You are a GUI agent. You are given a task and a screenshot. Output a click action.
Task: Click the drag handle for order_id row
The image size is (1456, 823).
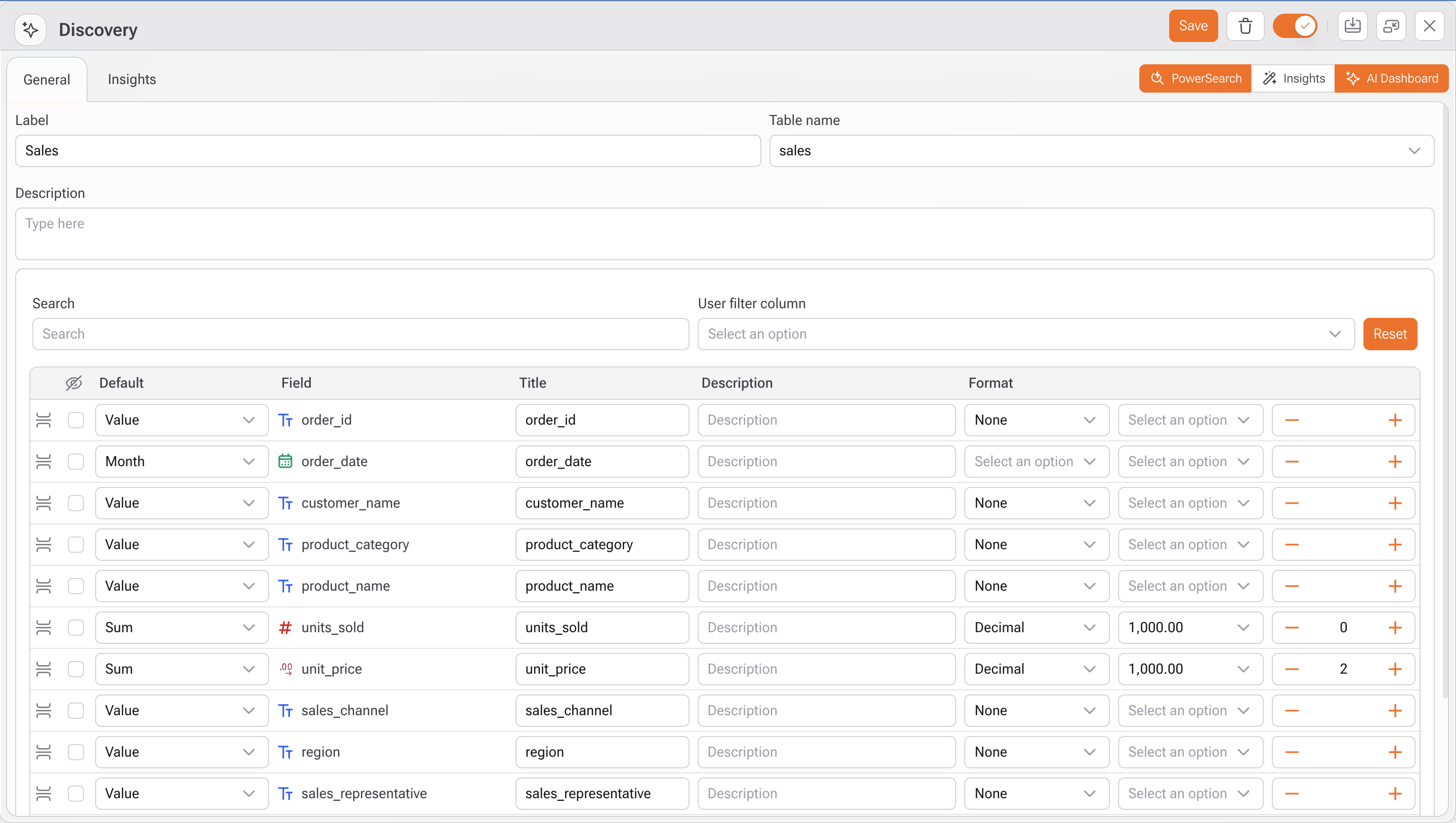click(x=44, y=420)
